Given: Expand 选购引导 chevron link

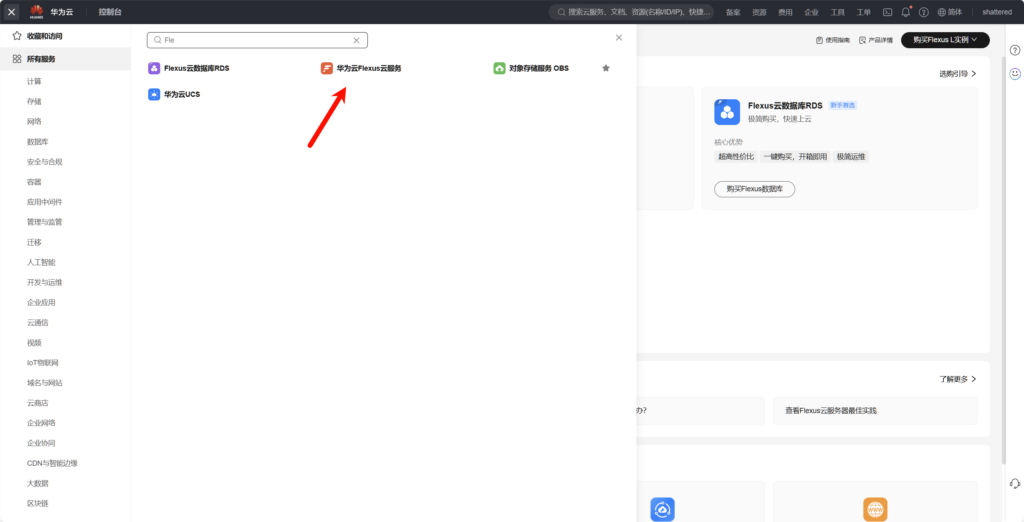Looking at the screenshot, I should [957, 74].
